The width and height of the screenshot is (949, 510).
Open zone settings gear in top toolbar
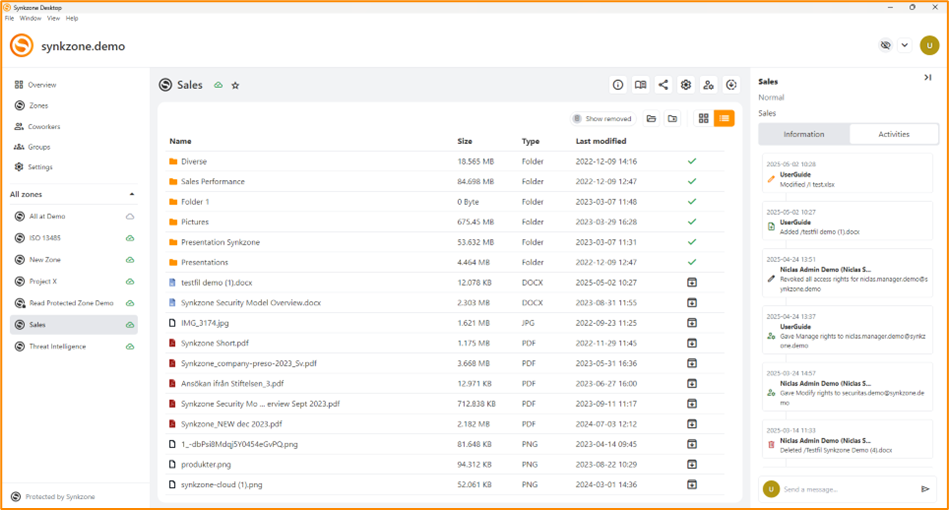[686, 86]
